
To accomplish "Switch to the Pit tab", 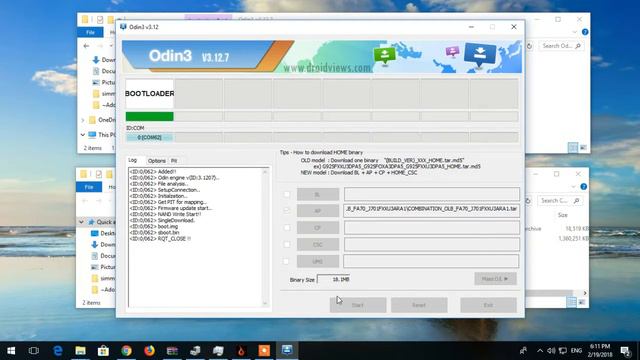I will coord(174,161).
